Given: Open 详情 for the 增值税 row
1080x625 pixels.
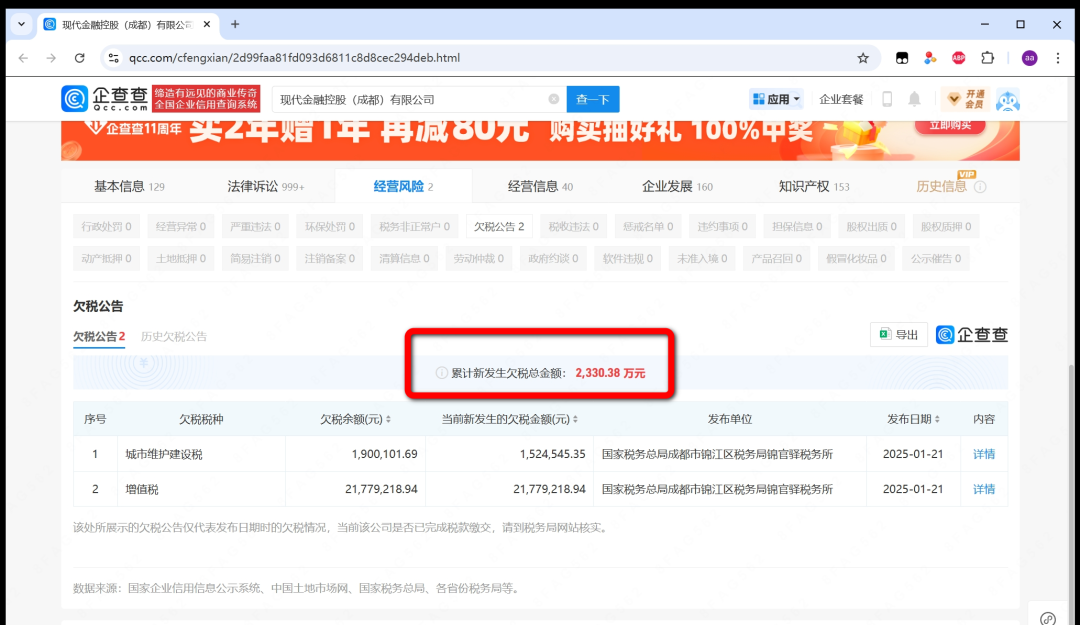Looking at the screenshot, I should click(x=983, y=489).
